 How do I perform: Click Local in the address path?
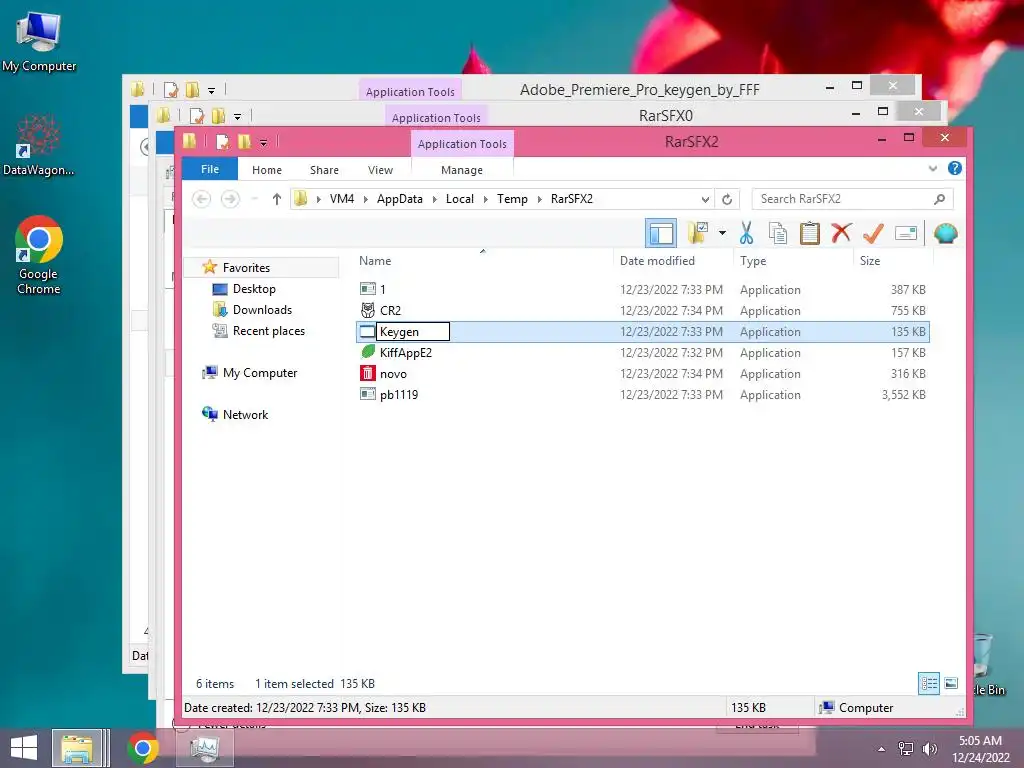(460, 199)
